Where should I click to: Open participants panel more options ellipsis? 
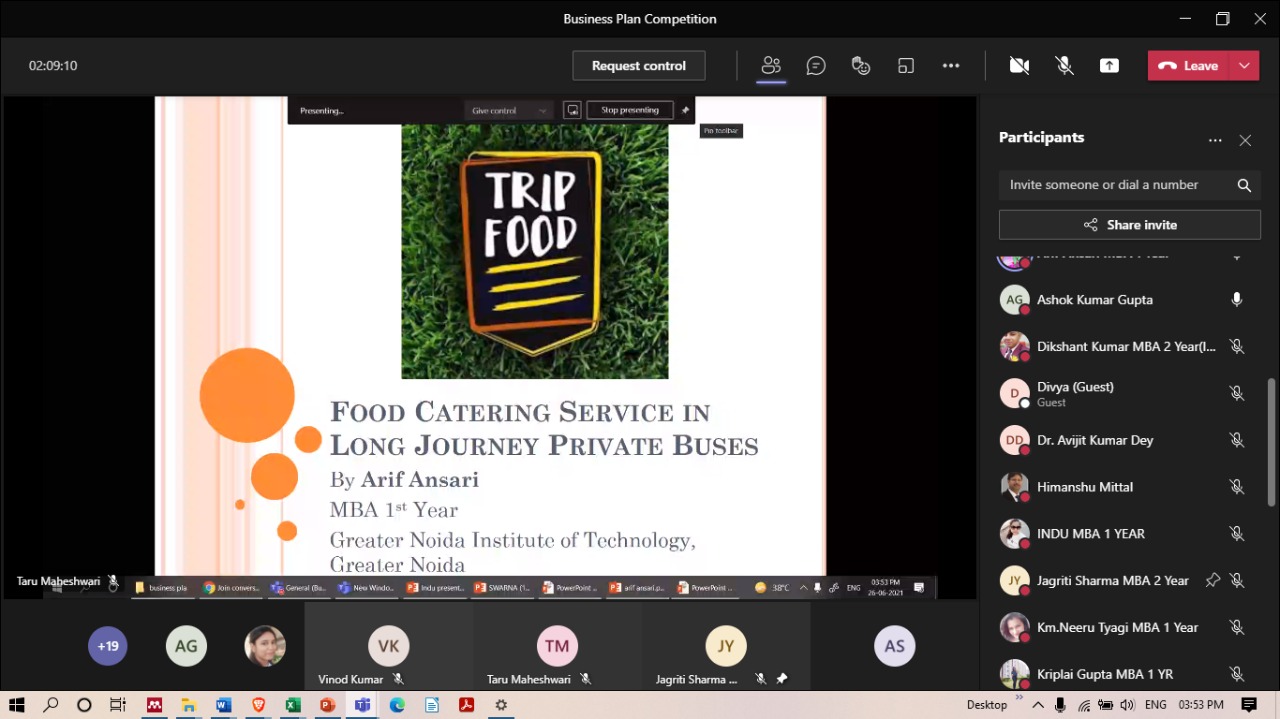click(1215, 141)
